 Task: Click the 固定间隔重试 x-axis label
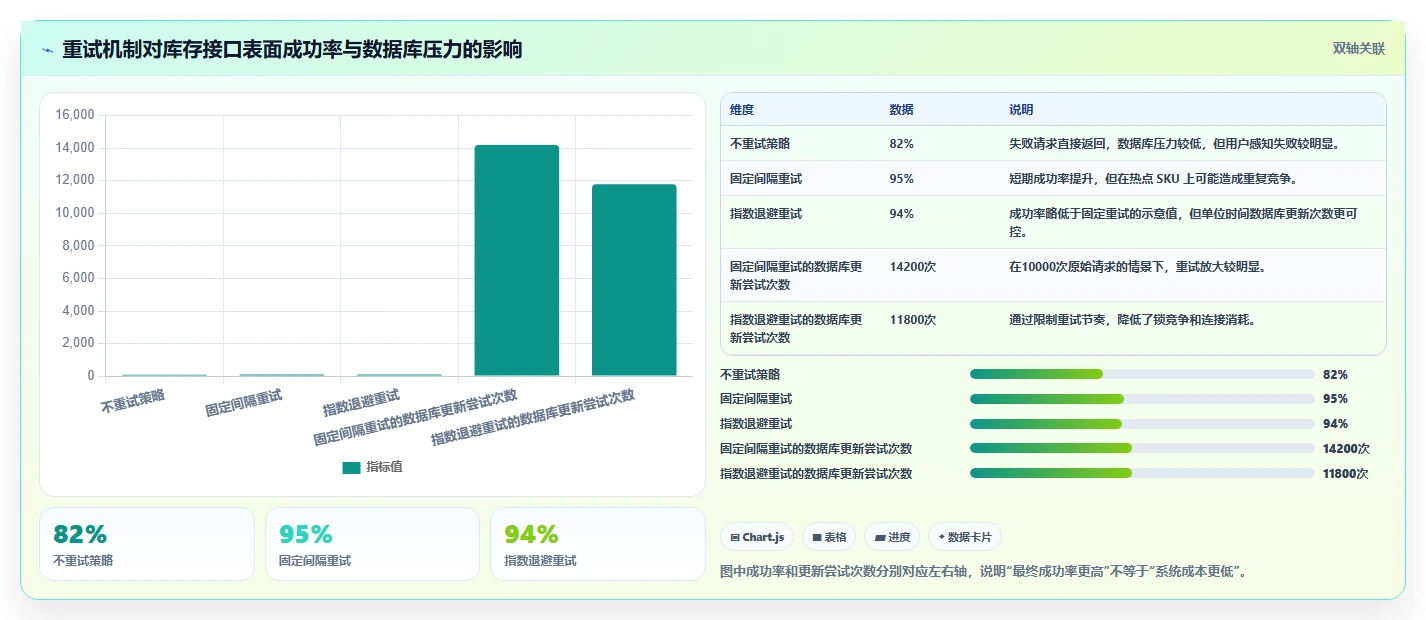[x=244, y=403]
